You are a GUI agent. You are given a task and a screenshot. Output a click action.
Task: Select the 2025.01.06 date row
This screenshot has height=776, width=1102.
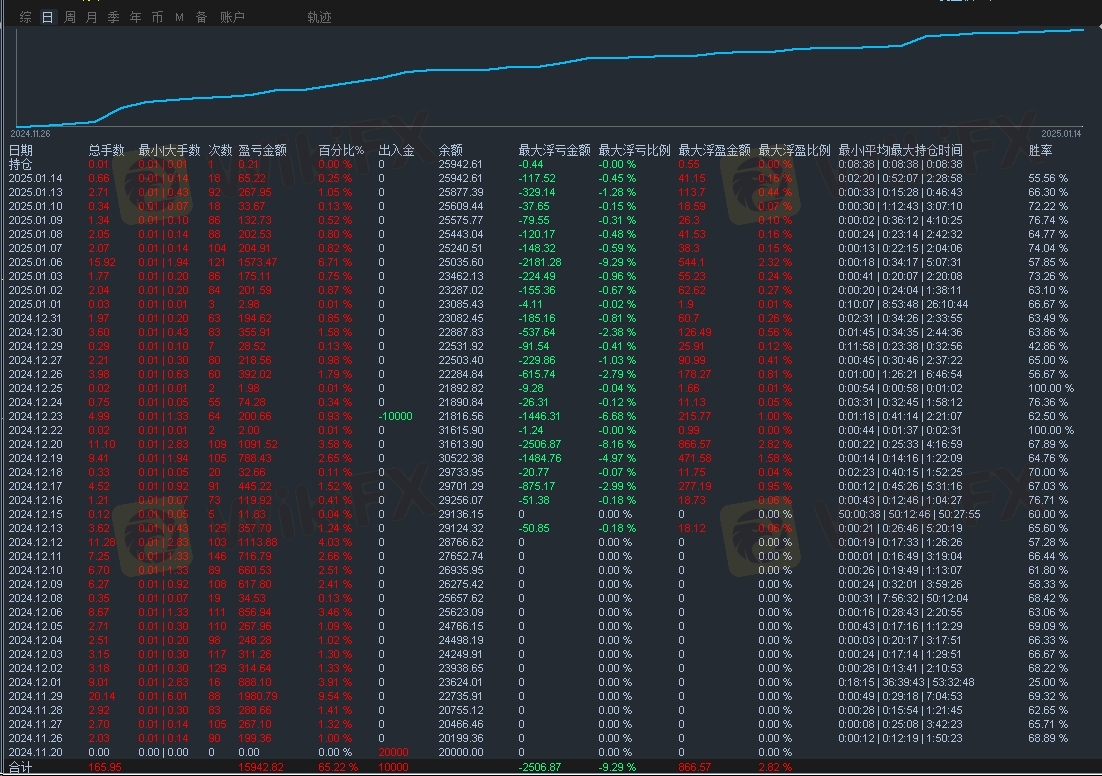tap(35, 262)
